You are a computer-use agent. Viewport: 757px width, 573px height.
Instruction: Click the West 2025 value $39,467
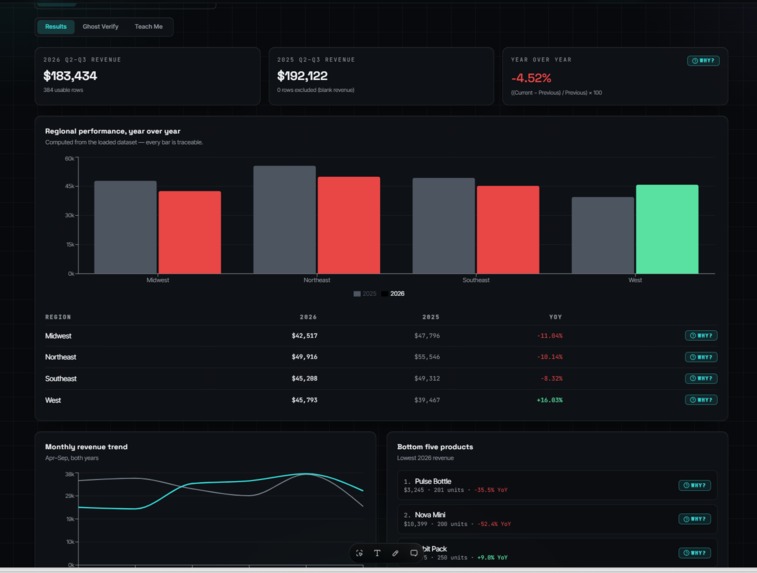[427, 400]
